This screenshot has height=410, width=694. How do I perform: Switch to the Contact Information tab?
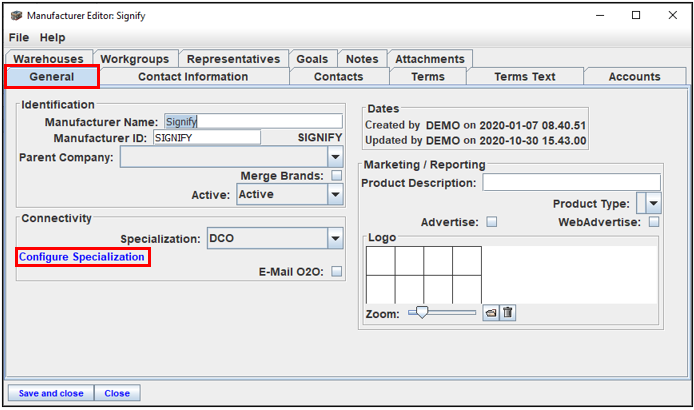click(x=193, y=77)
